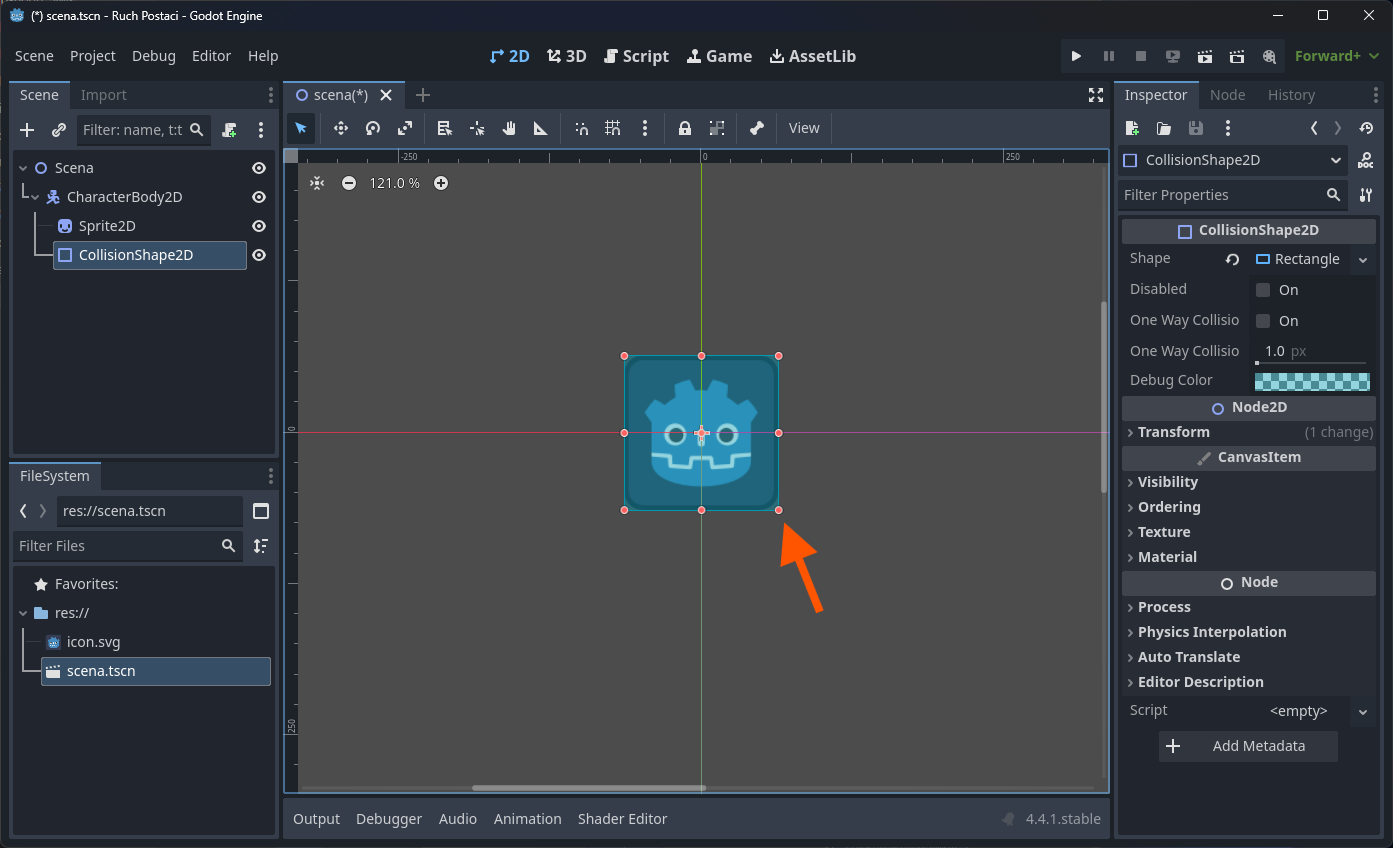Revert the Shape property
This screenshot has height=848, width=1393.
pos(1233,259)
